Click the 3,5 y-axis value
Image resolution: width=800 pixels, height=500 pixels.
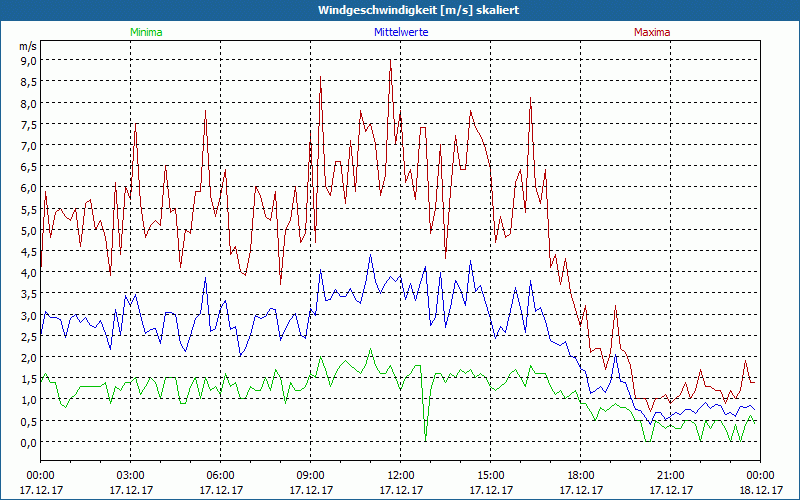pyautogui.click(x=28, y=294)
